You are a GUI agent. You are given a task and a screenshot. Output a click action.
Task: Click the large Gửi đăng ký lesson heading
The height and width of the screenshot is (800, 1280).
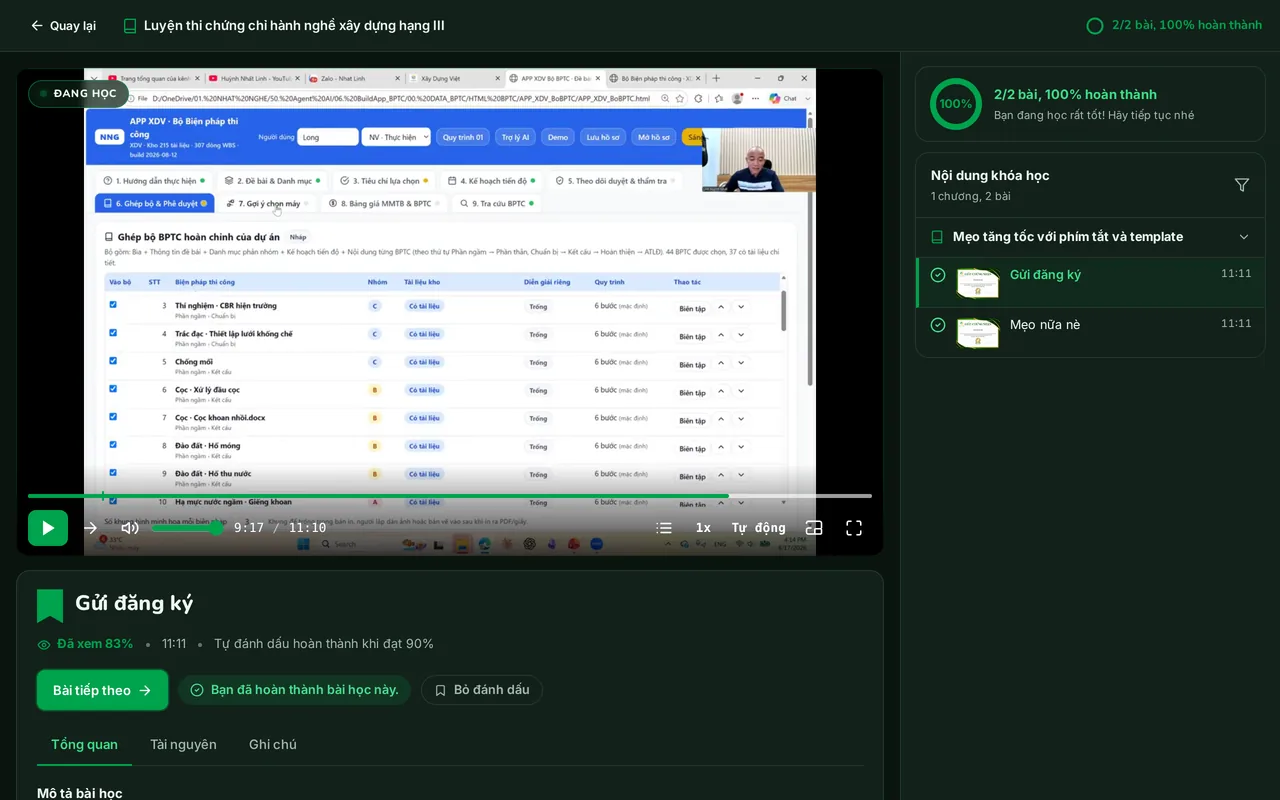tap(134, 603)
